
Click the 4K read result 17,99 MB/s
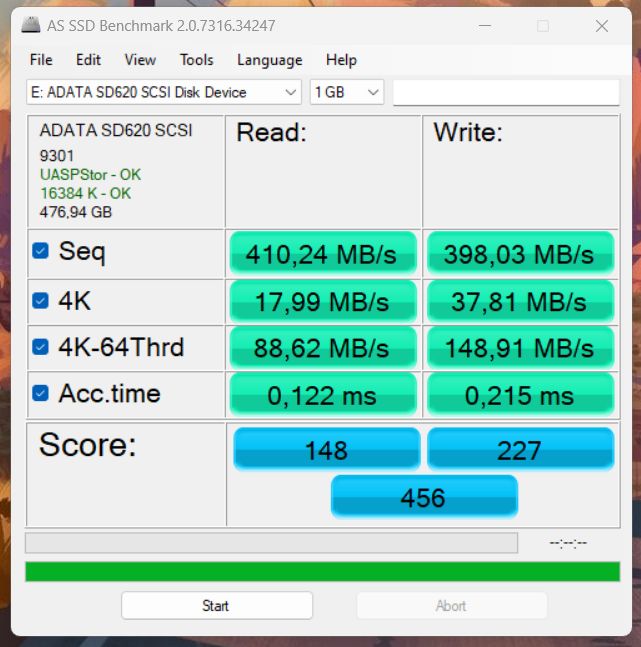coord(323,301)
